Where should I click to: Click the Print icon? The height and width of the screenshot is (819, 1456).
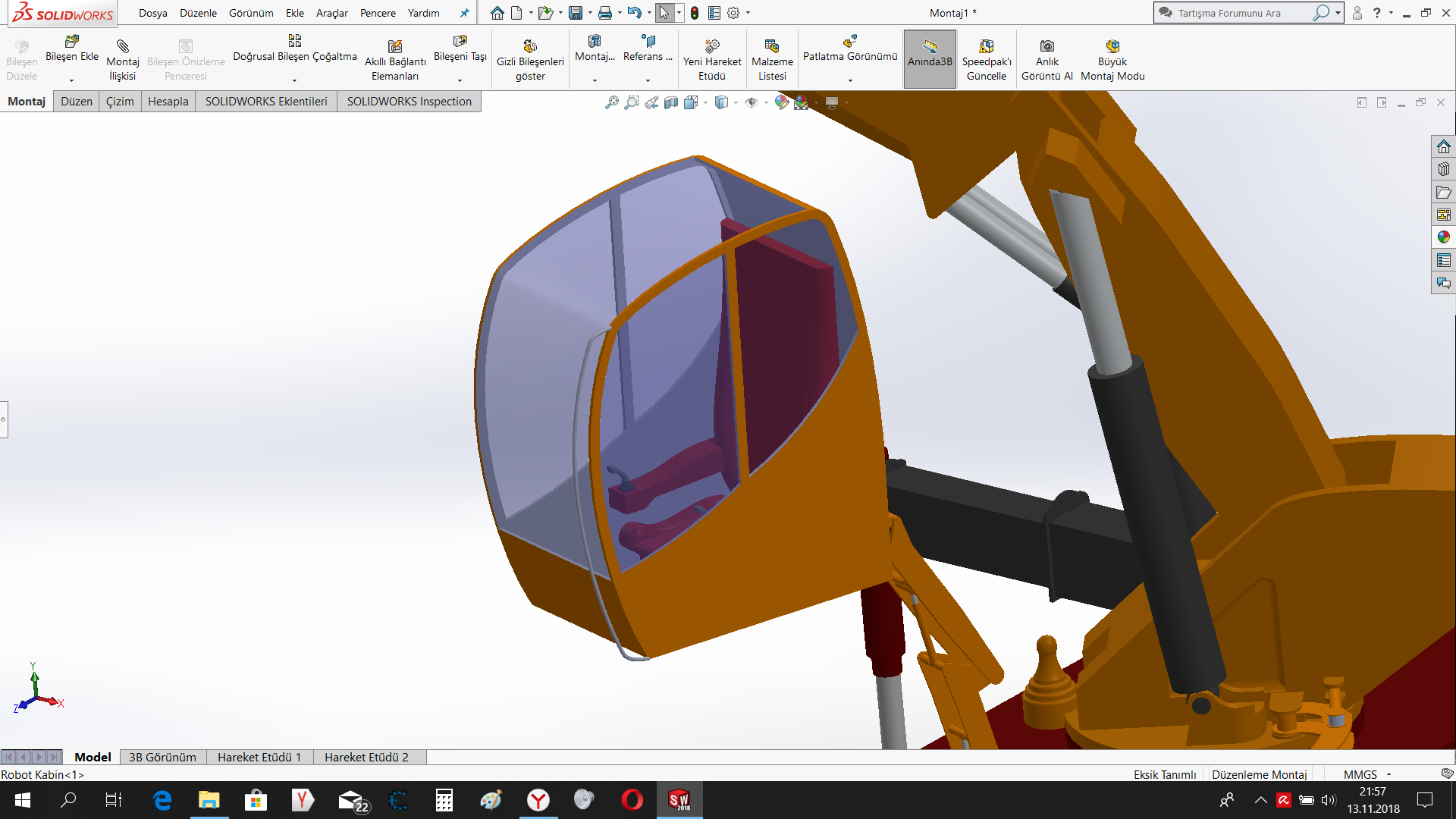[605, 13]
